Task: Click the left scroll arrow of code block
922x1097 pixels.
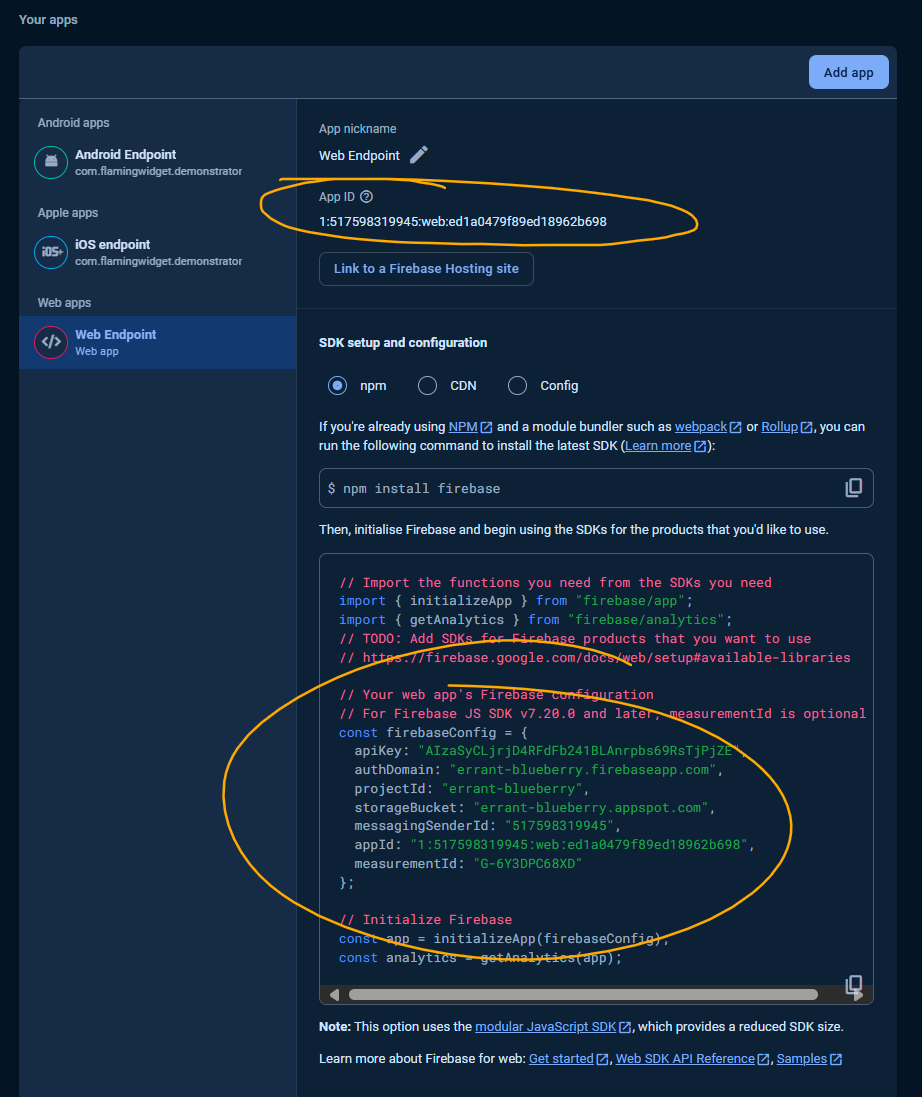Action: (334, 994)
